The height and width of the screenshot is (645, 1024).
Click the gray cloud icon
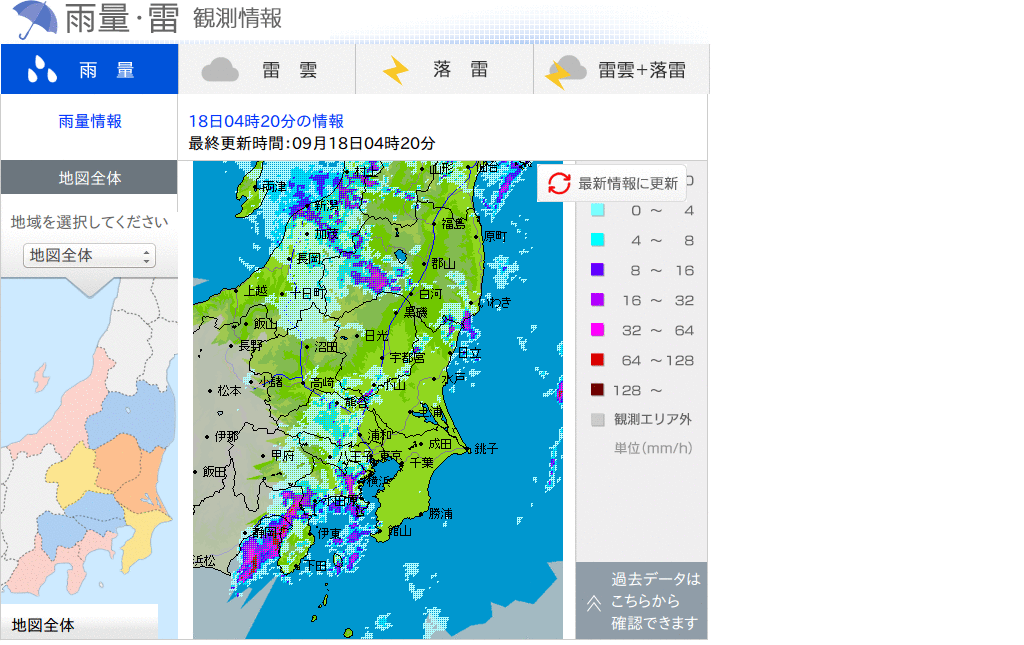220,70
